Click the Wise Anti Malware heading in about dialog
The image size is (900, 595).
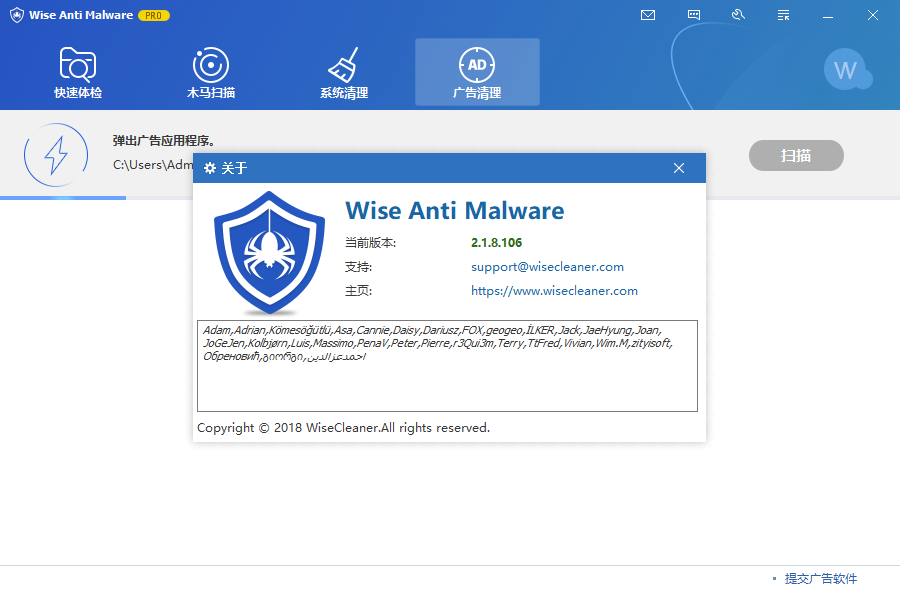(455, 211)
